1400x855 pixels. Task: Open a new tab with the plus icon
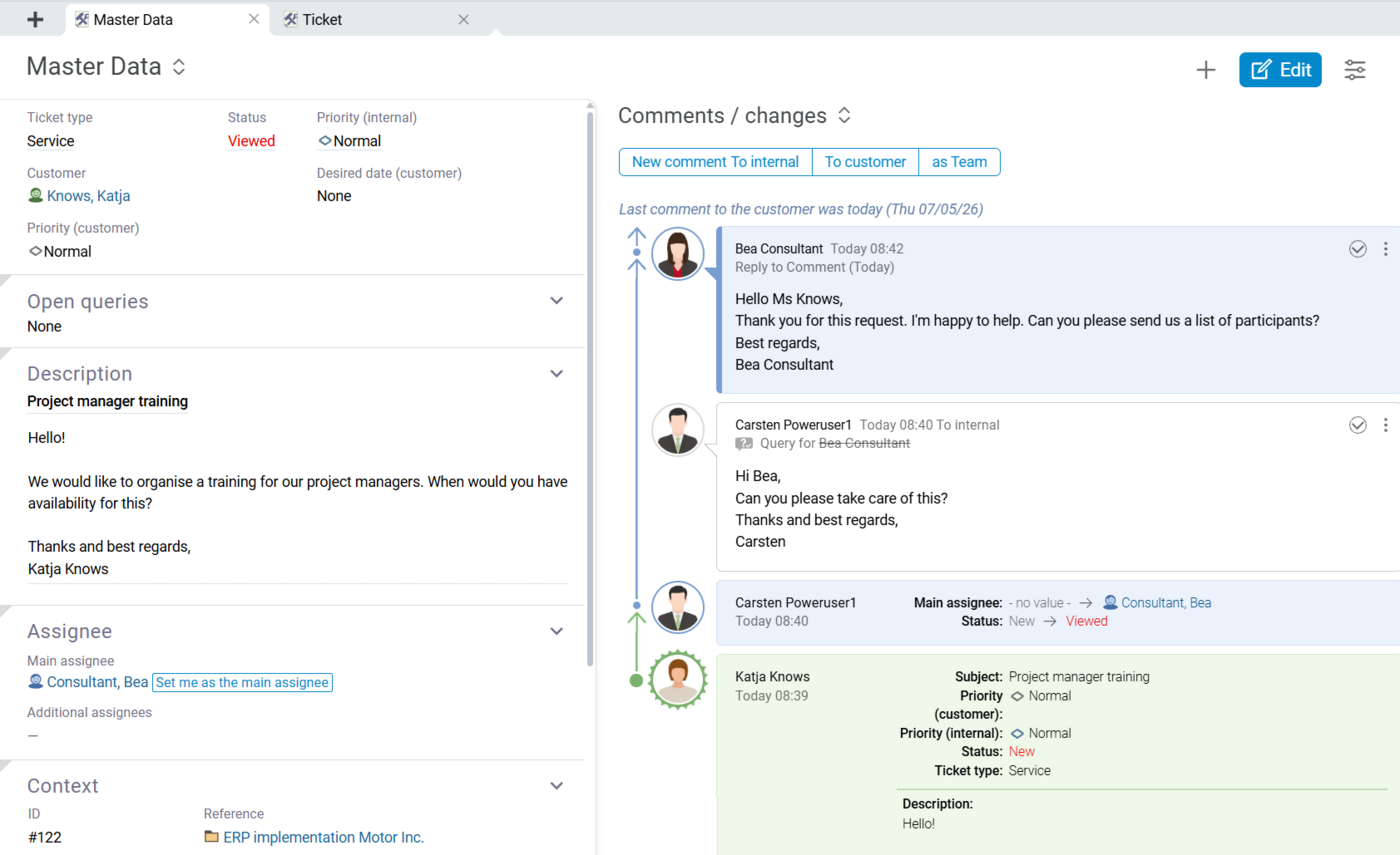click(x=36, y=19)
